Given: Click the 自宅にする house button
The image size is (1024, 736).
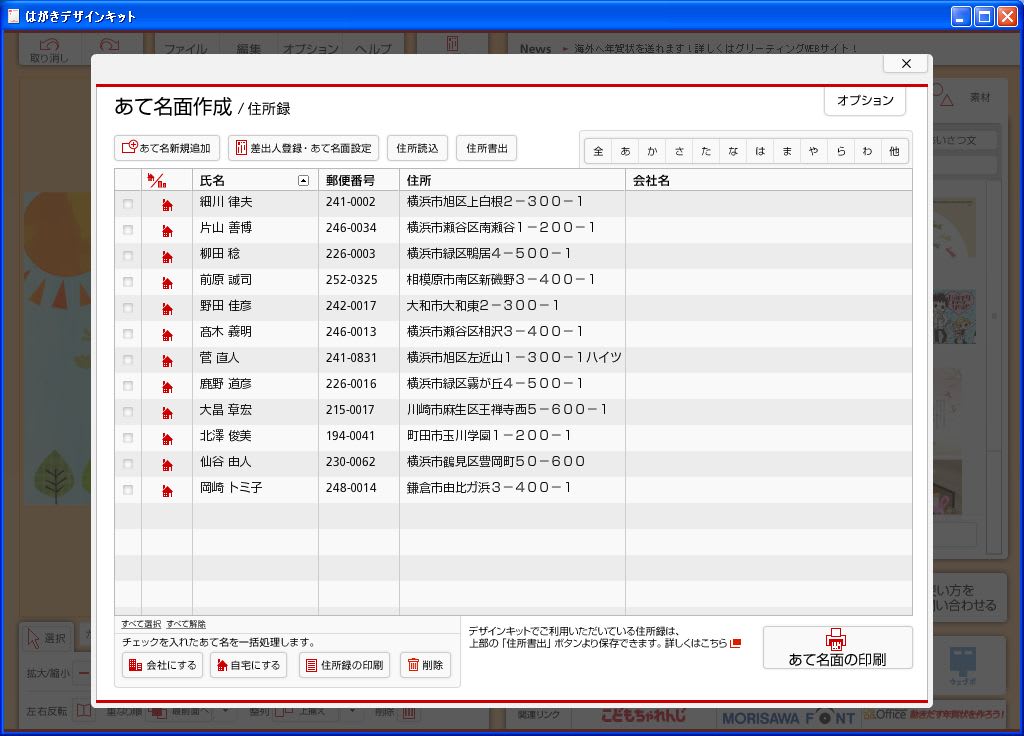Looking at the screenshot, I should [x=248, y=665].
